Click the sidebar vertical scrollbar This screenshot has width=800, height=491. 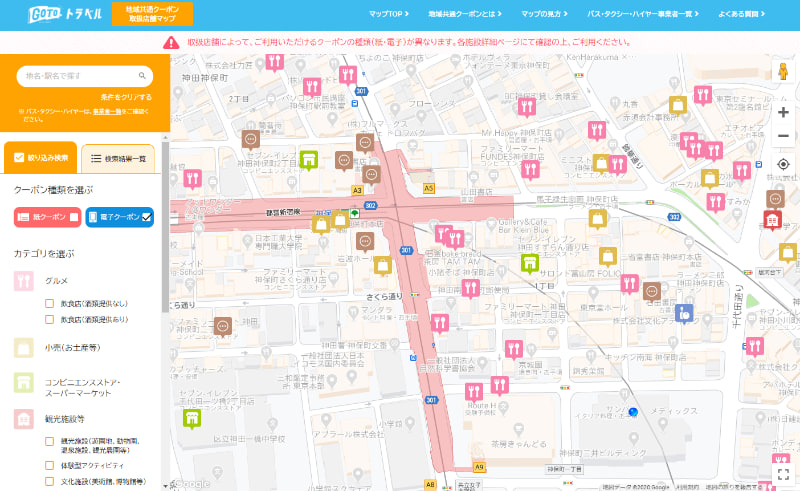(165, 227)
